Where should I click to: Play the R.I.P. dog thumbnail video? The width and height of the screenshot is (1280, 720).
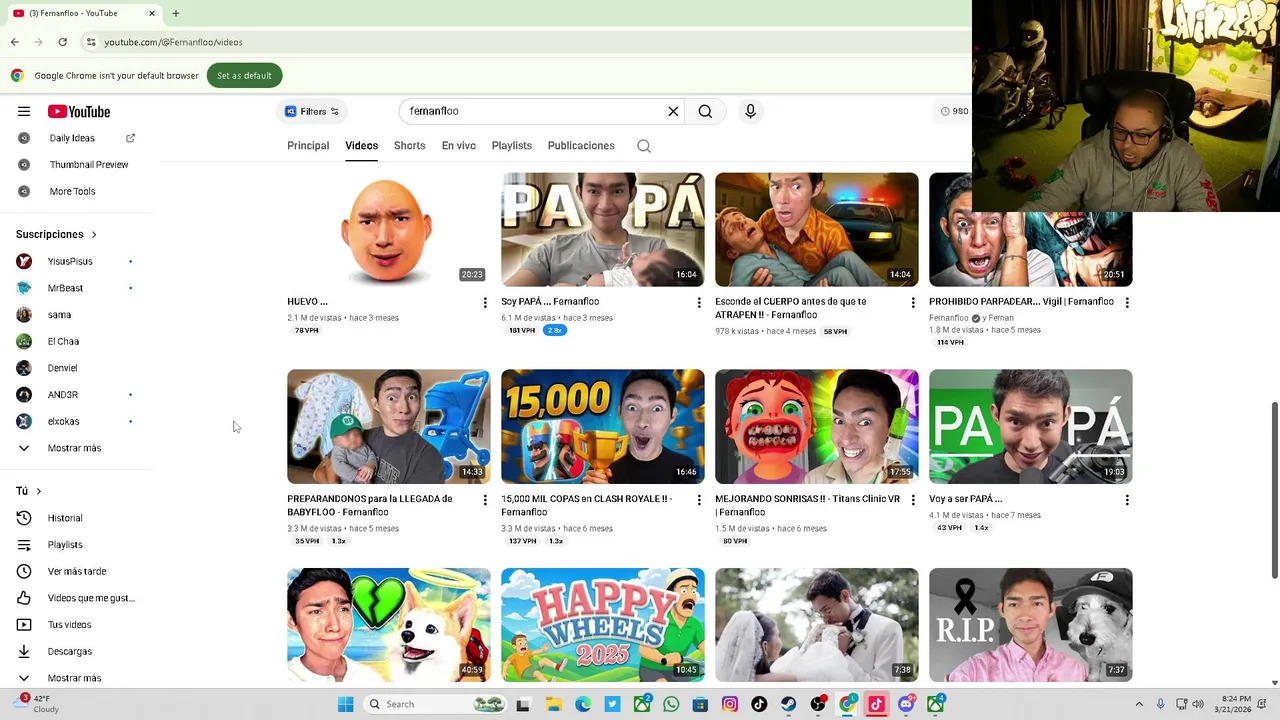click(1030, 625)
